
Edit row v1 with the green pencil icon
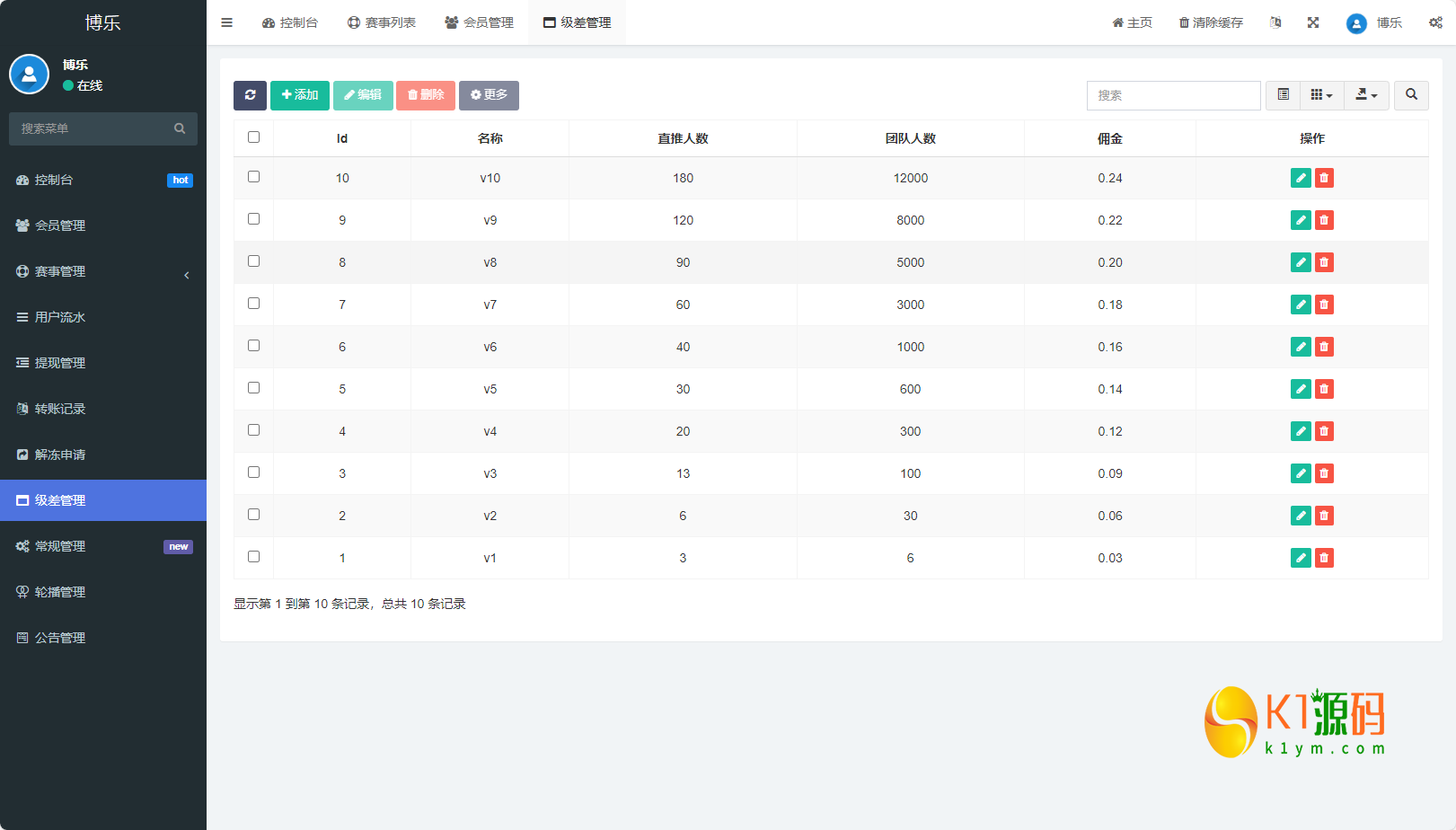[x=1301, y=558]
